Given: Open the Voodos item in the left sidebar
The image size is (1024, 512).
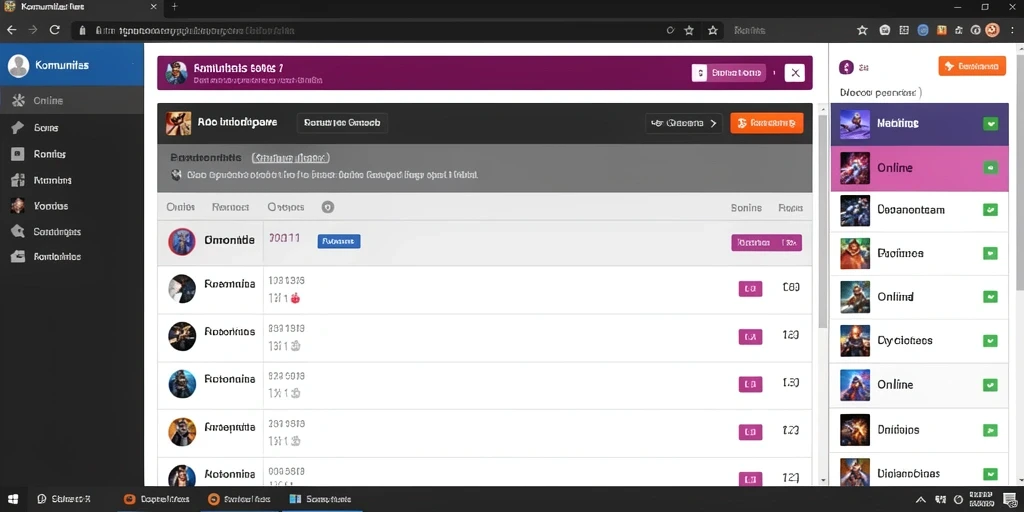Looking at the screenshot, I should tap(72, 206).
